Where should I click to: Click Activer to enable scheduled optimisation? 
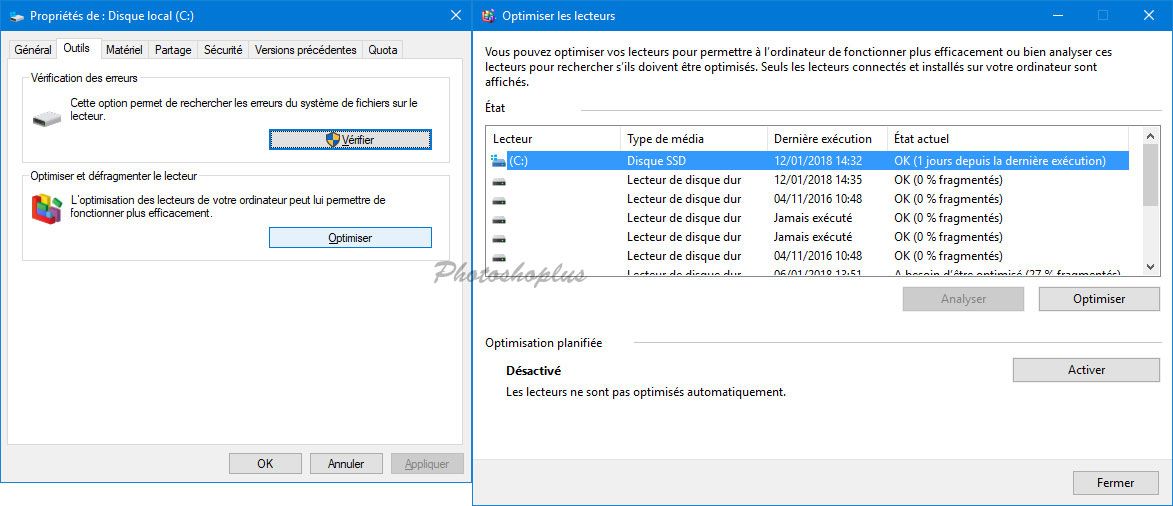(x=1086, y=370)
